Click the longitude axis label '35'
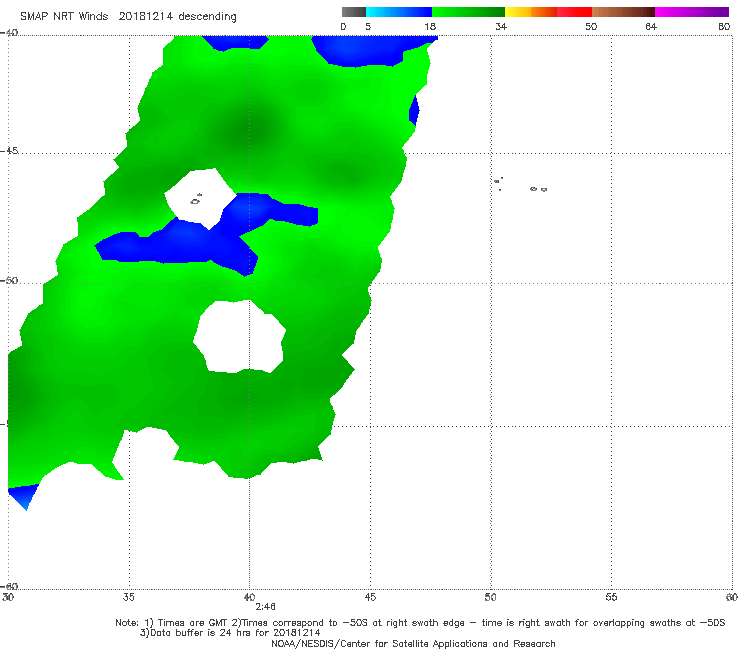 point(128,597)
